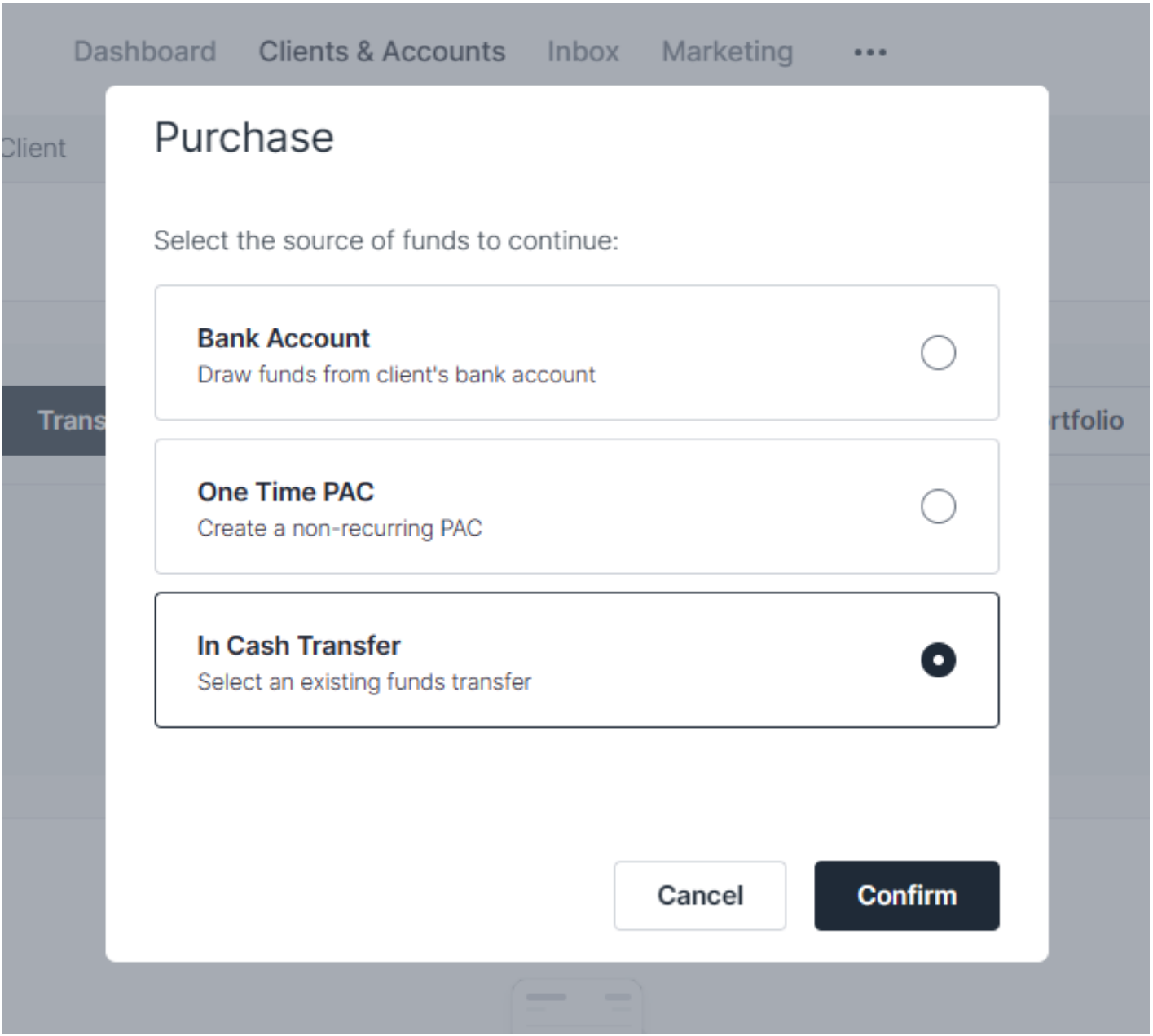Choose the In Cash Transfer option title

pos(299,645)
